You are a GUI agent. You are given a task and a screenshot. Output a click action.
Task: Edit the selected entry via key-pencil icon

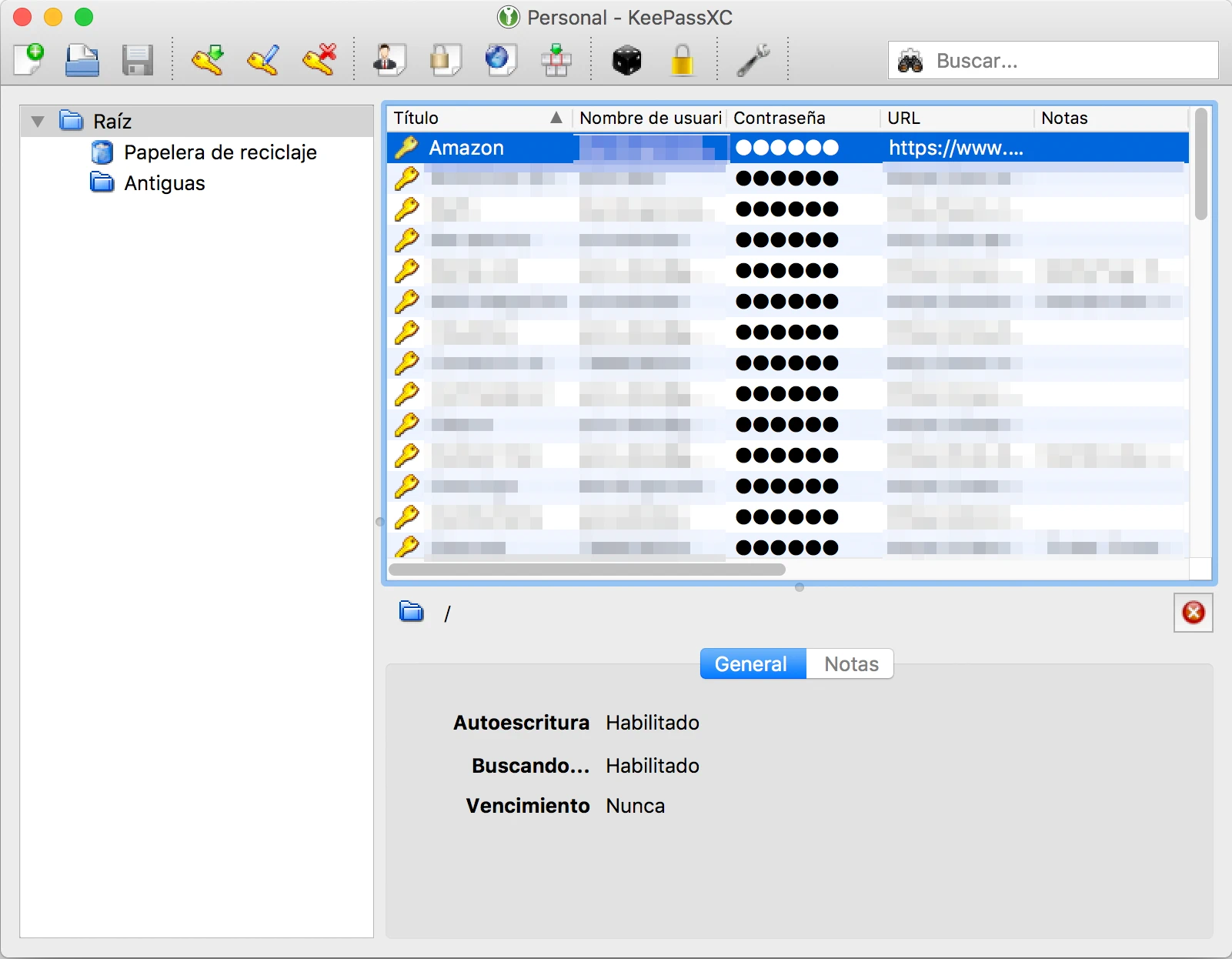tap(263, 60)
